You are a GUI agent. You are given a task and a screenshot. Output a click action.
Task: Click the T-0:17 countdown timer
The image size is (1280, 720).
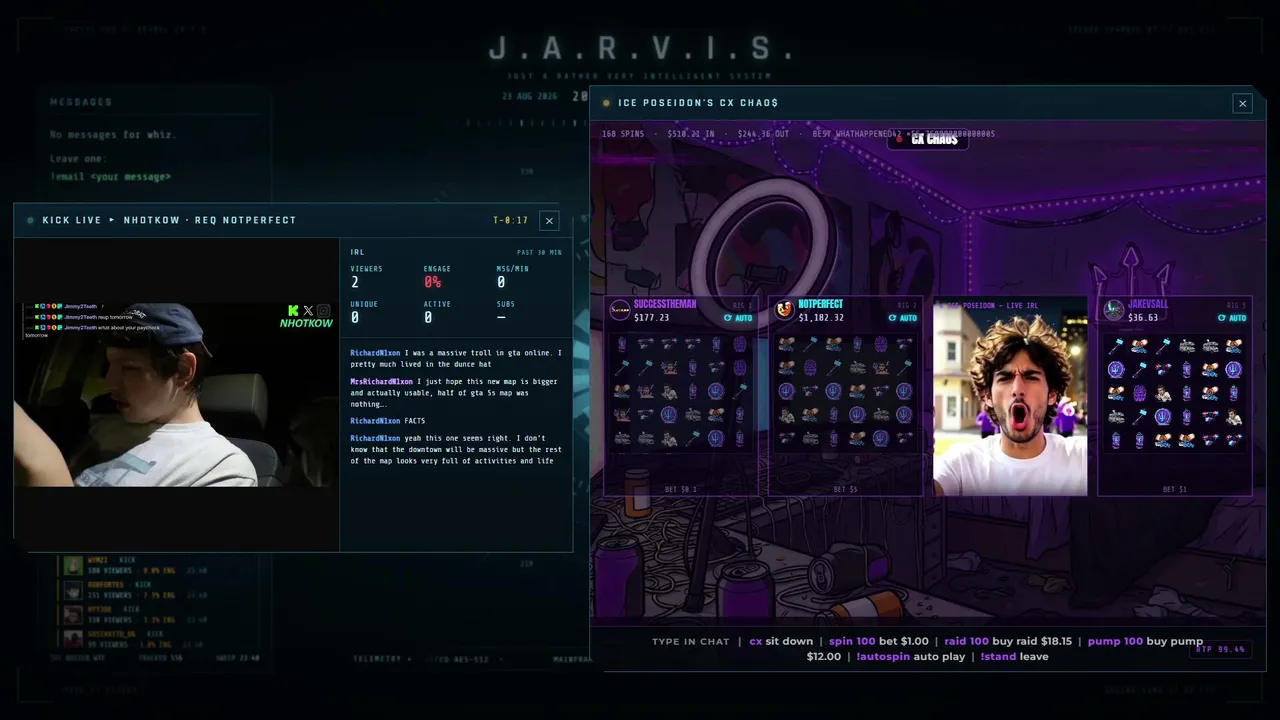click(511, 220)
